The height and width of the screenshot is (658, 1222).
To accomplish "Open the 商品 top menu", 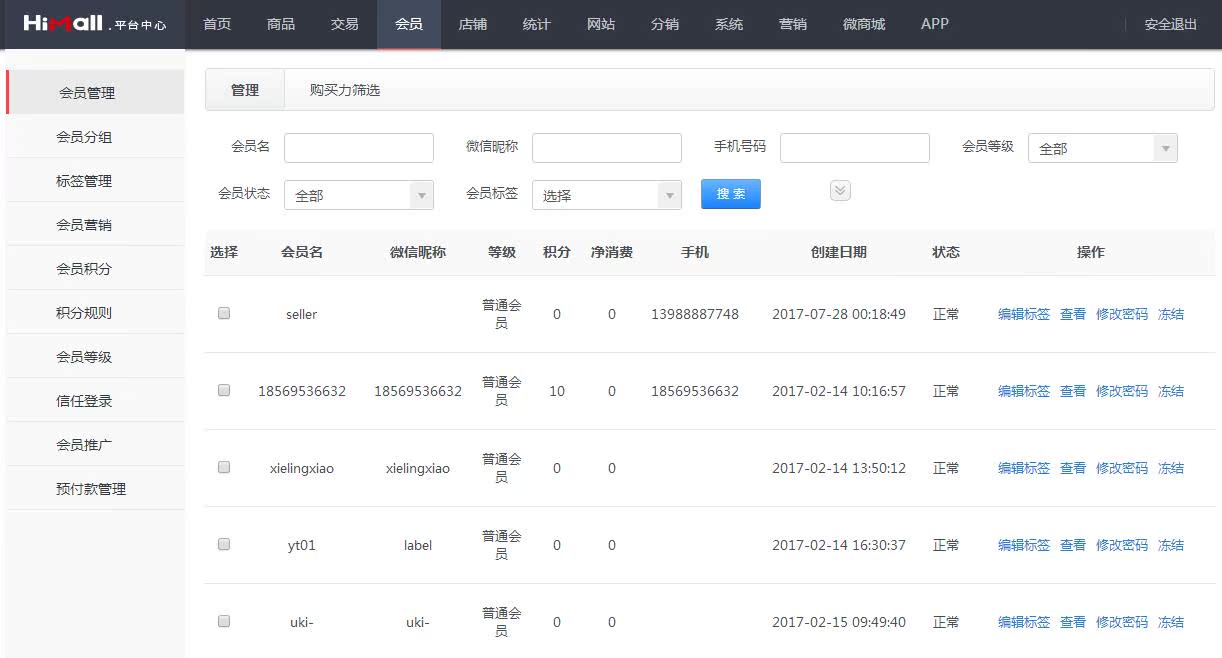I will (281, 24).
